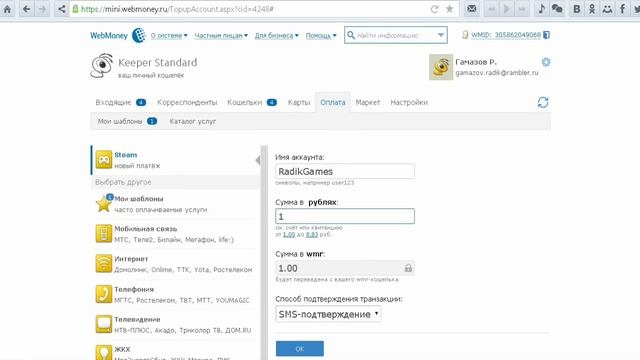
Task: Go back with browser back arrow
Action: [27, 9]
